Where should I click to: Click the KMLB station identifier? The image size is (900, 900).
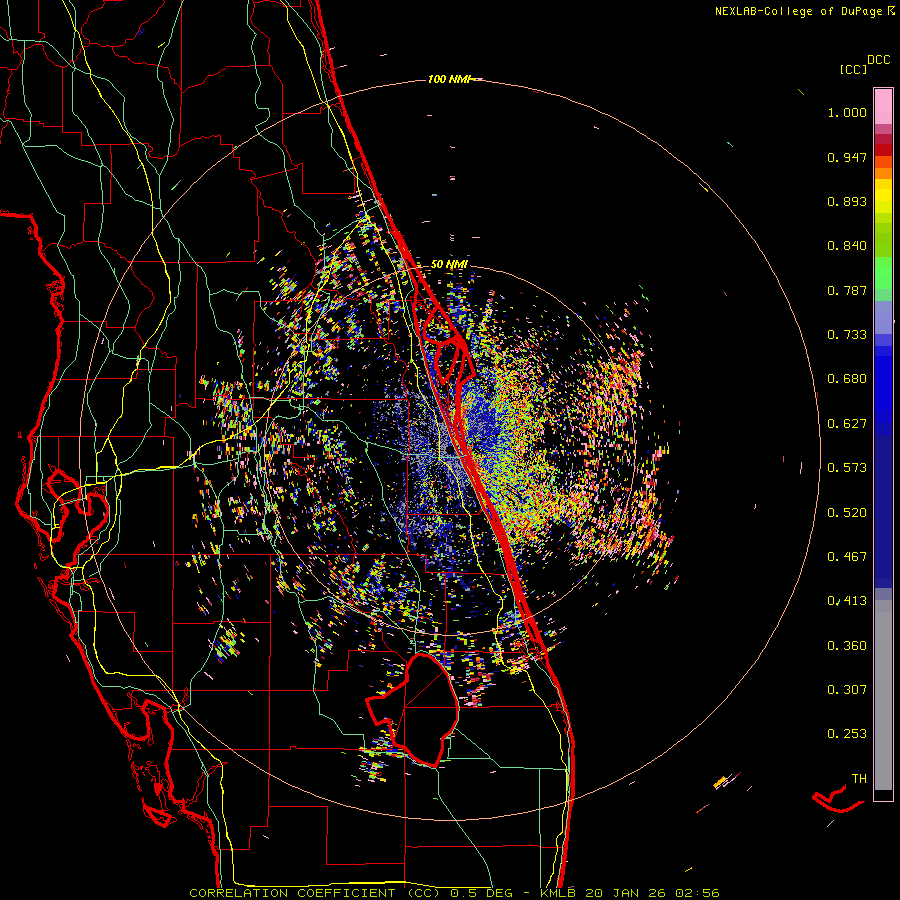[x=559, y=893]
